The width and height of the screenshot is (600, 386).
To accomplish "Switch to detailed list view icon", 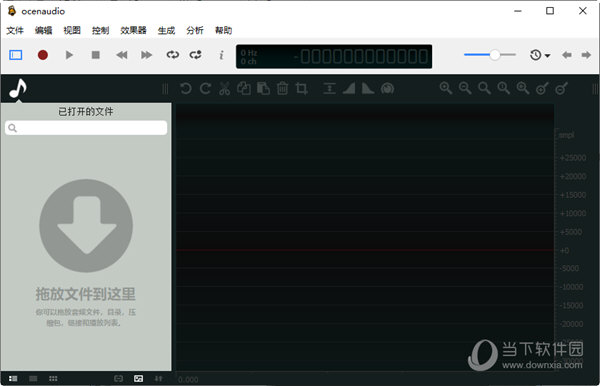I will (13, 379).
